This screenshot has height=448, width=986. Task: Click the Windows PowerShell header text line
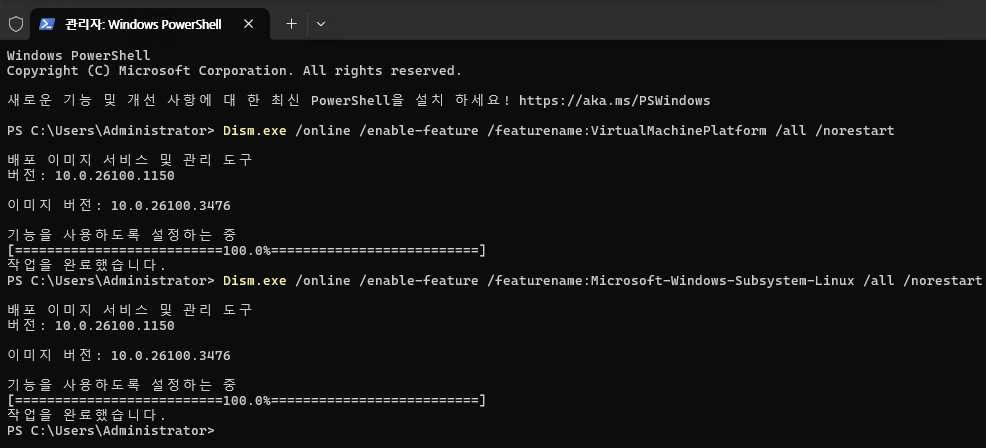[79, 55]
